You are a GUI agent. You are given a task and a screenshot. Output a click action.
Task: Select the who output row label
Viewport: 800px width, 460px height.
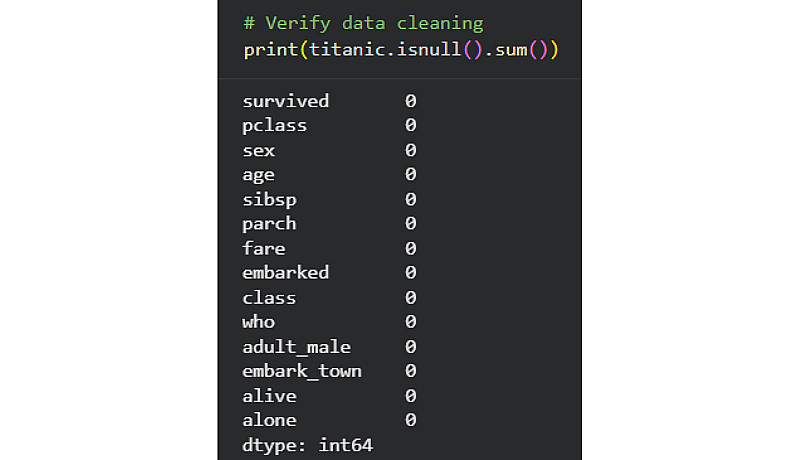(258, 322)
